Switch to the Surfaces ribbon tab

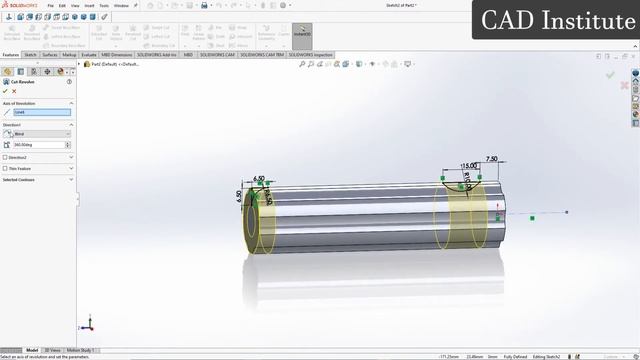(50, 55)
